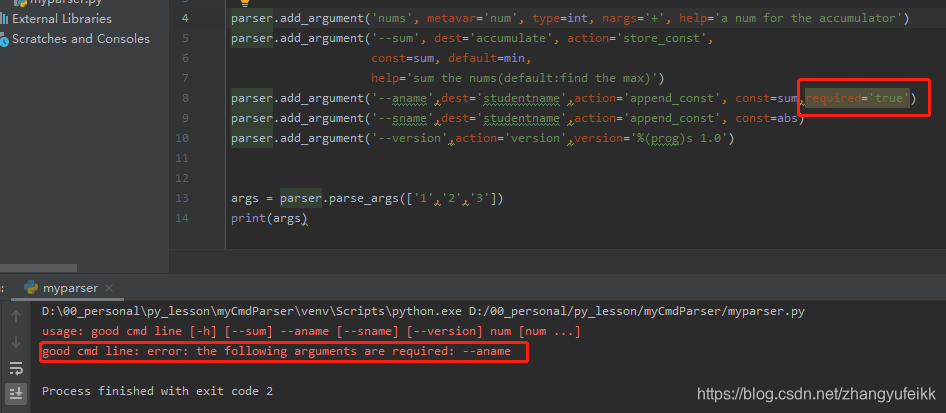Click the Up the Stack Trace arrow
The width and height of the screenshot is (946, 413).
tap(16, 315)
